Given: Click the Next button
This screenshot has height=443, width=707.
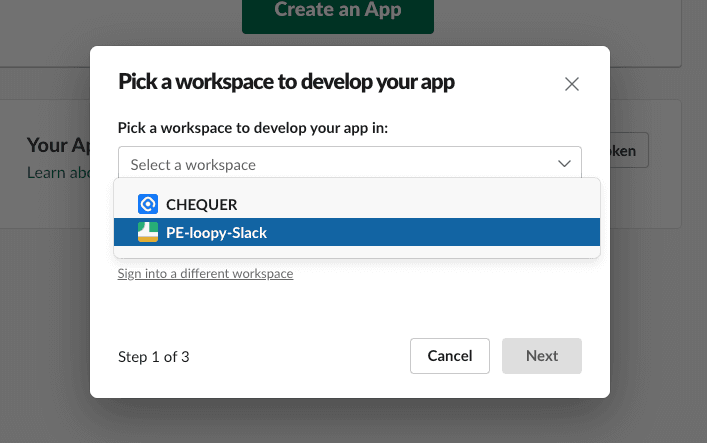Looking at the screenshot, I should point(541,356).
